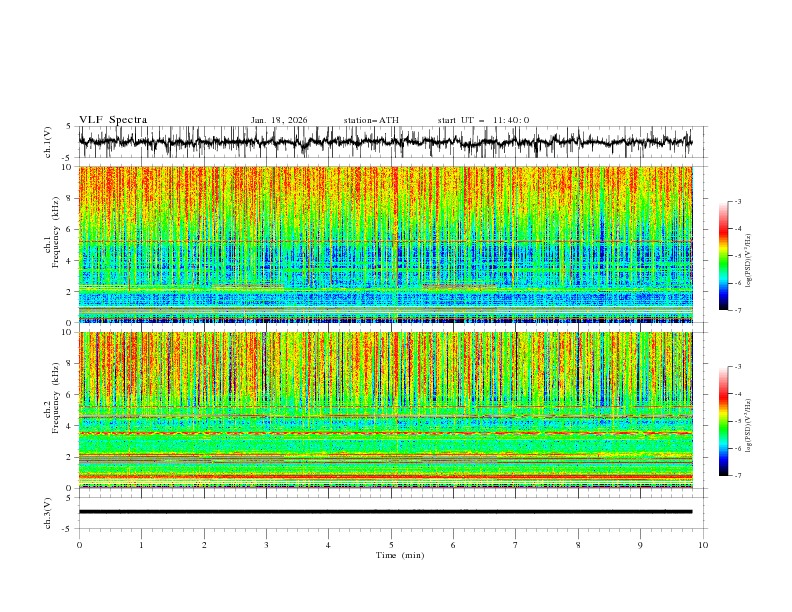The width and height of the screenshot is (792, 612).
Task: Click the time axis tick label "10"
Action: click(x=703, y=545)
